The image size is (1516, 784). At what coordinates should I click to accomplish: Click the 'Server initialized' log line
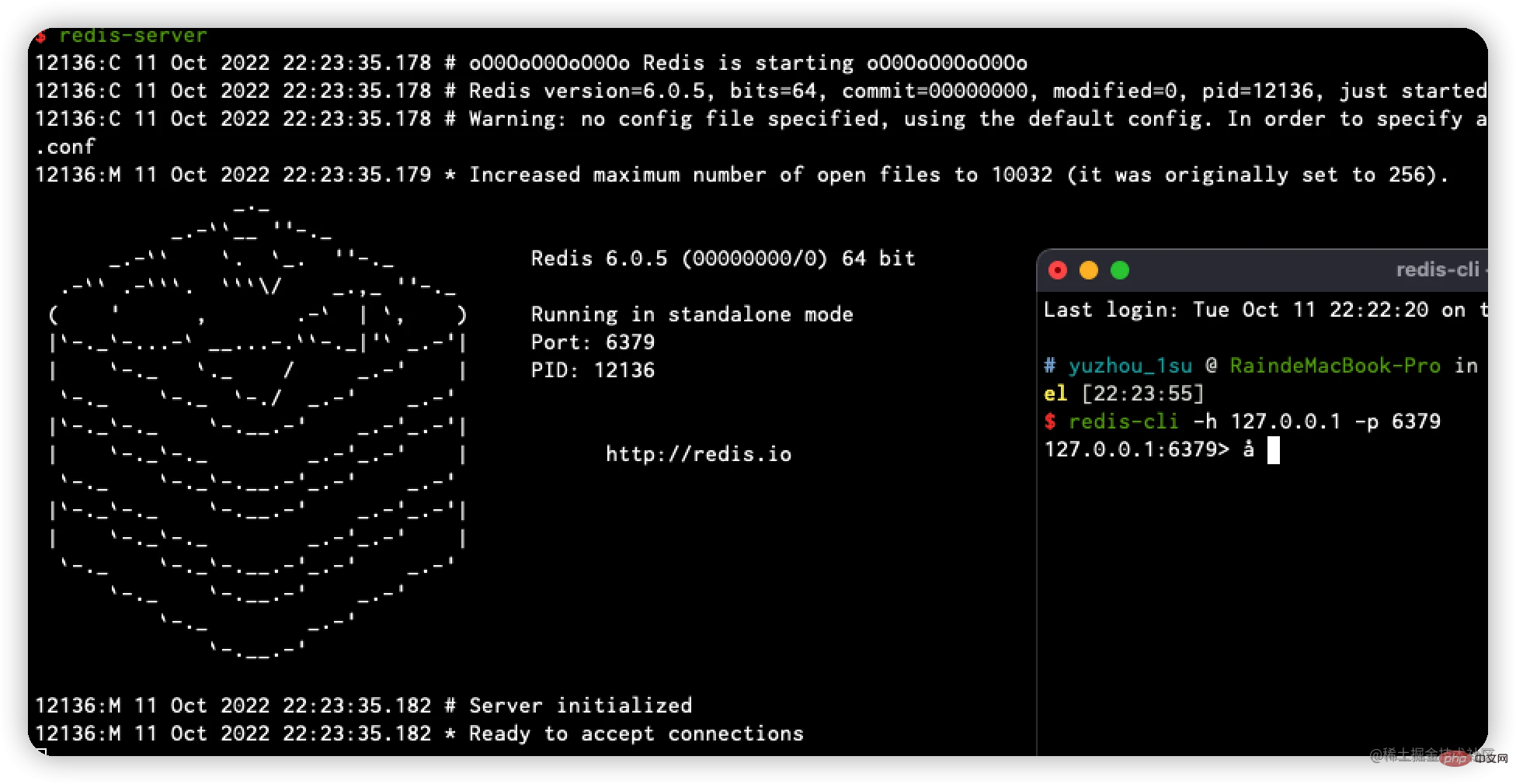580,706
